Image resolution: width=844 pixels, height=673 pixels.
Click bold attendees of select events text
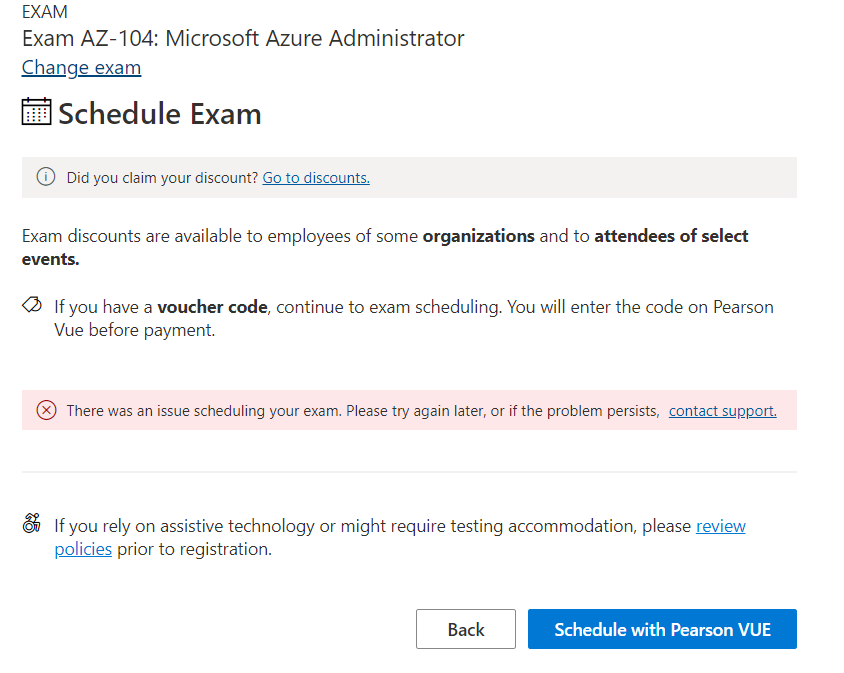[x=671, y=237]
